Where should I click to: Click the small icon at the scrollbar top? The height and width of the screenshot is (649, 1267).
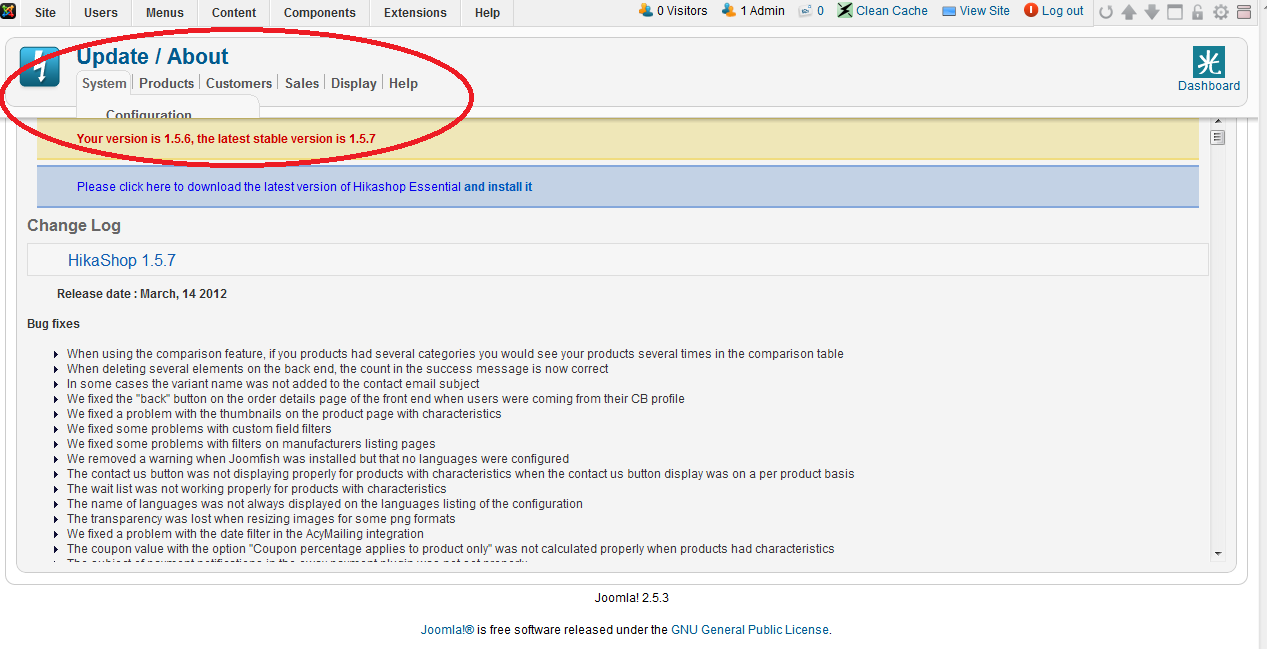coord(1218,137)
